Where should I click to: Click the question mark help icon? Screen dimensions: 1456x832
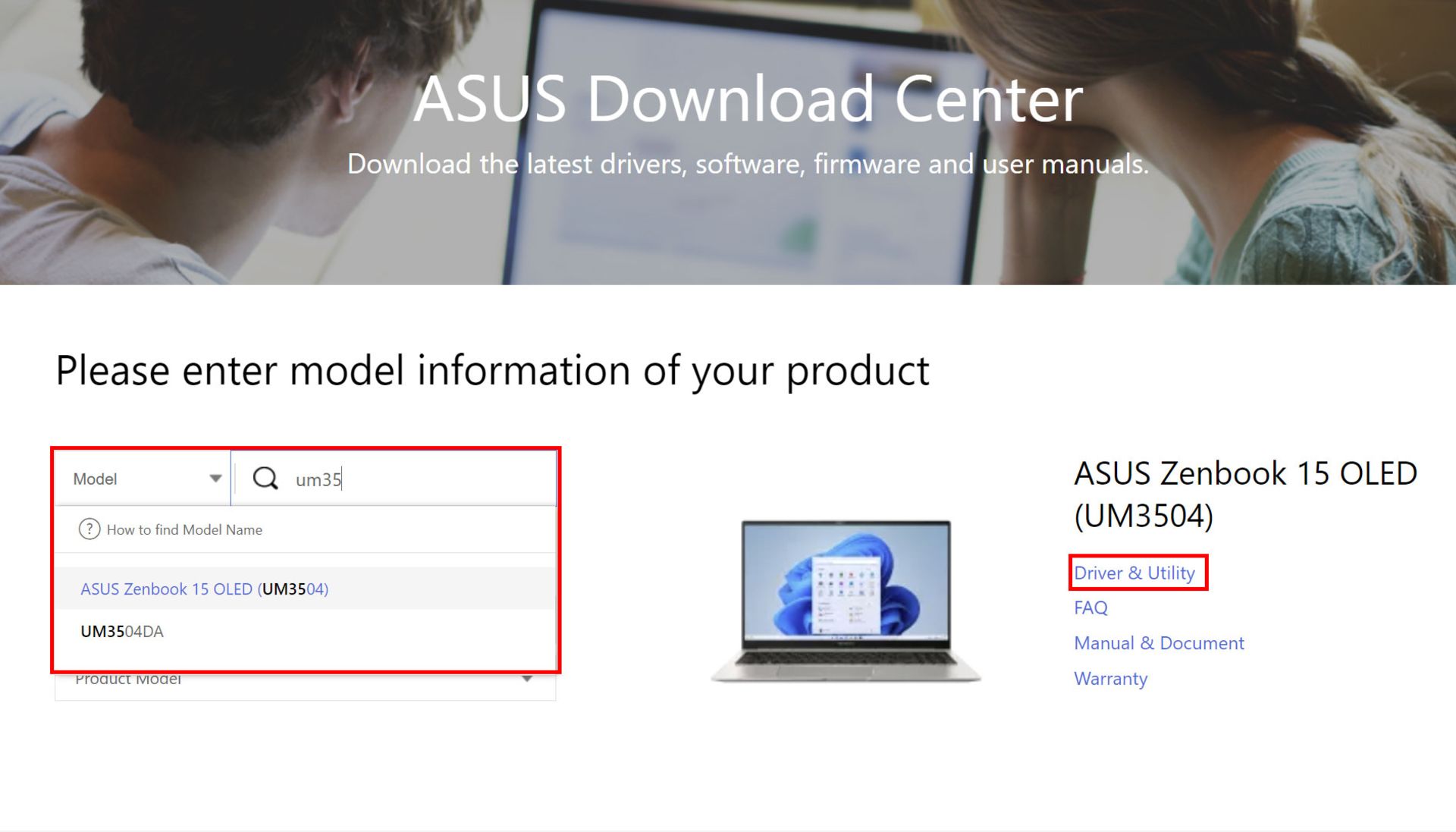pos(89,529)
